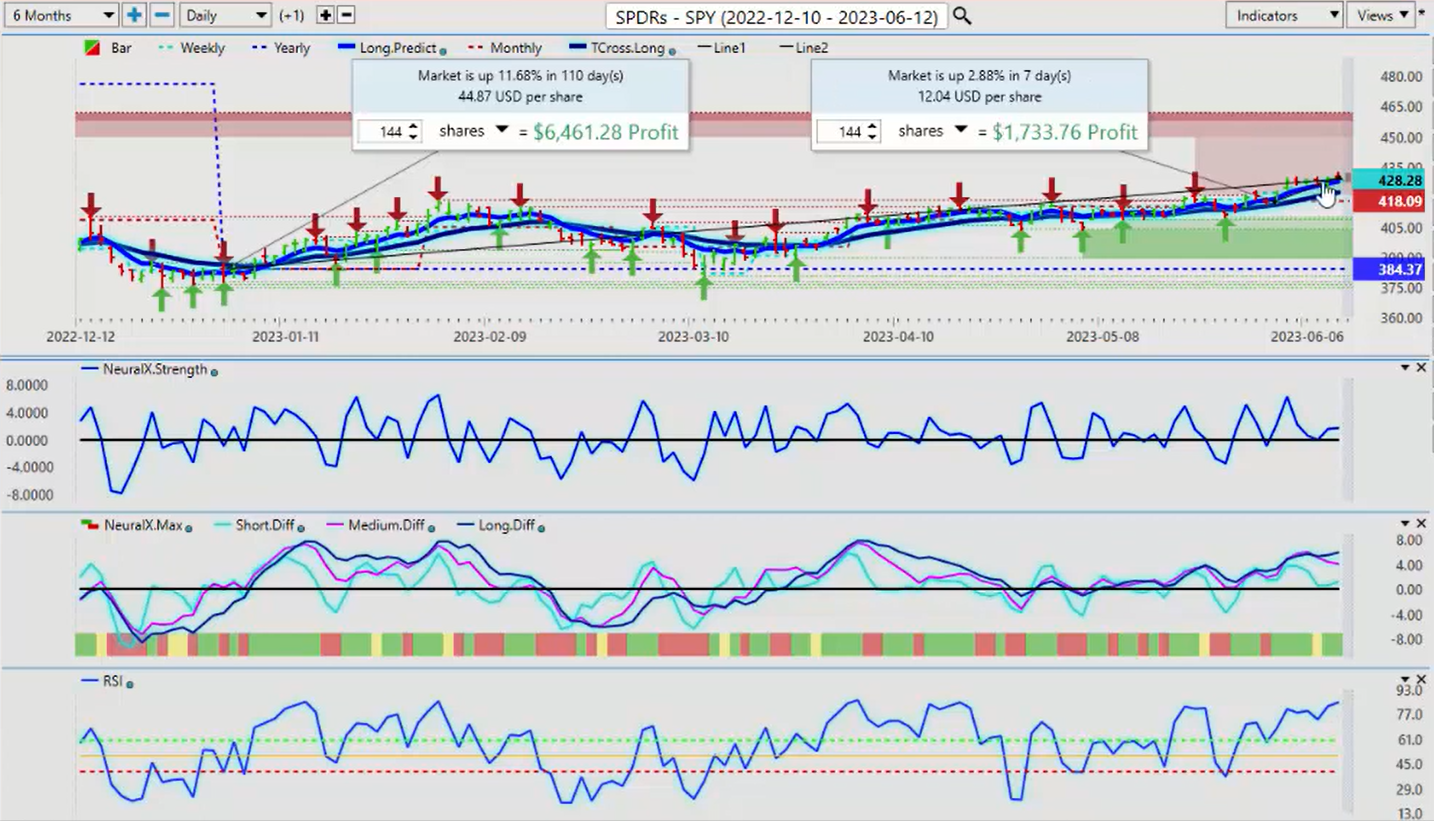Click 'Market is up 11.68% in 110 day(s)'
The image size is (1434, 821).
pos(520,76)
